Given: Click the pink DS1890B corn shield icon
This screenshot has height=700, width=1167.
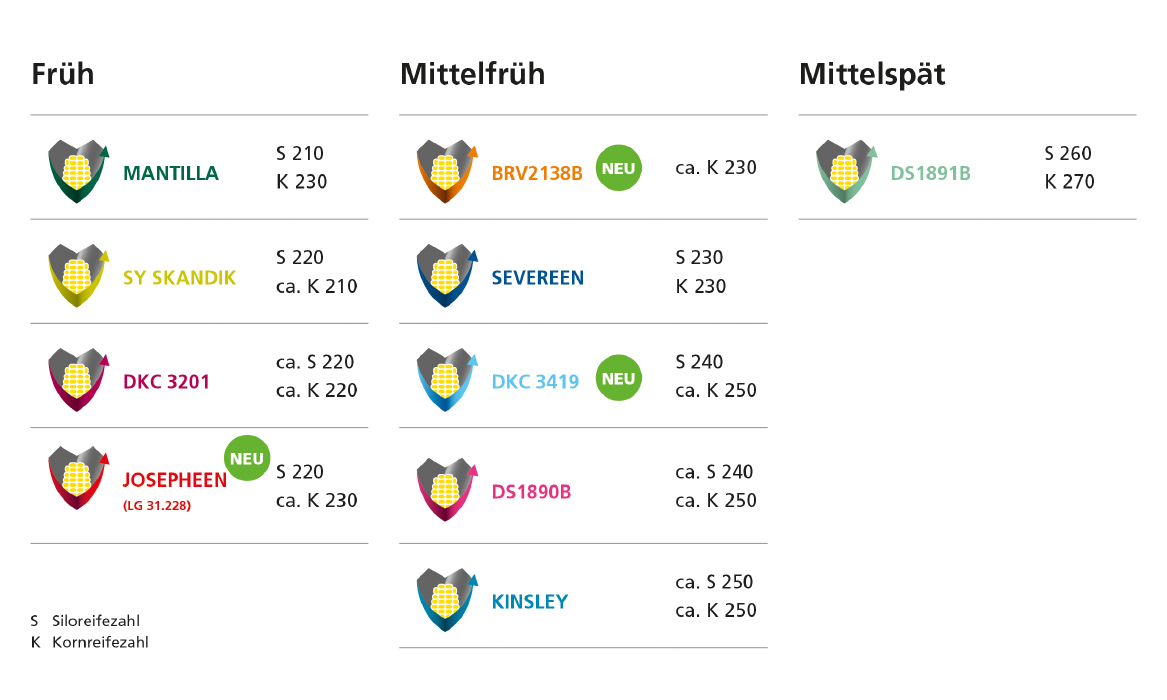Looking at the screenshot, I should click(x=447, y=489).
